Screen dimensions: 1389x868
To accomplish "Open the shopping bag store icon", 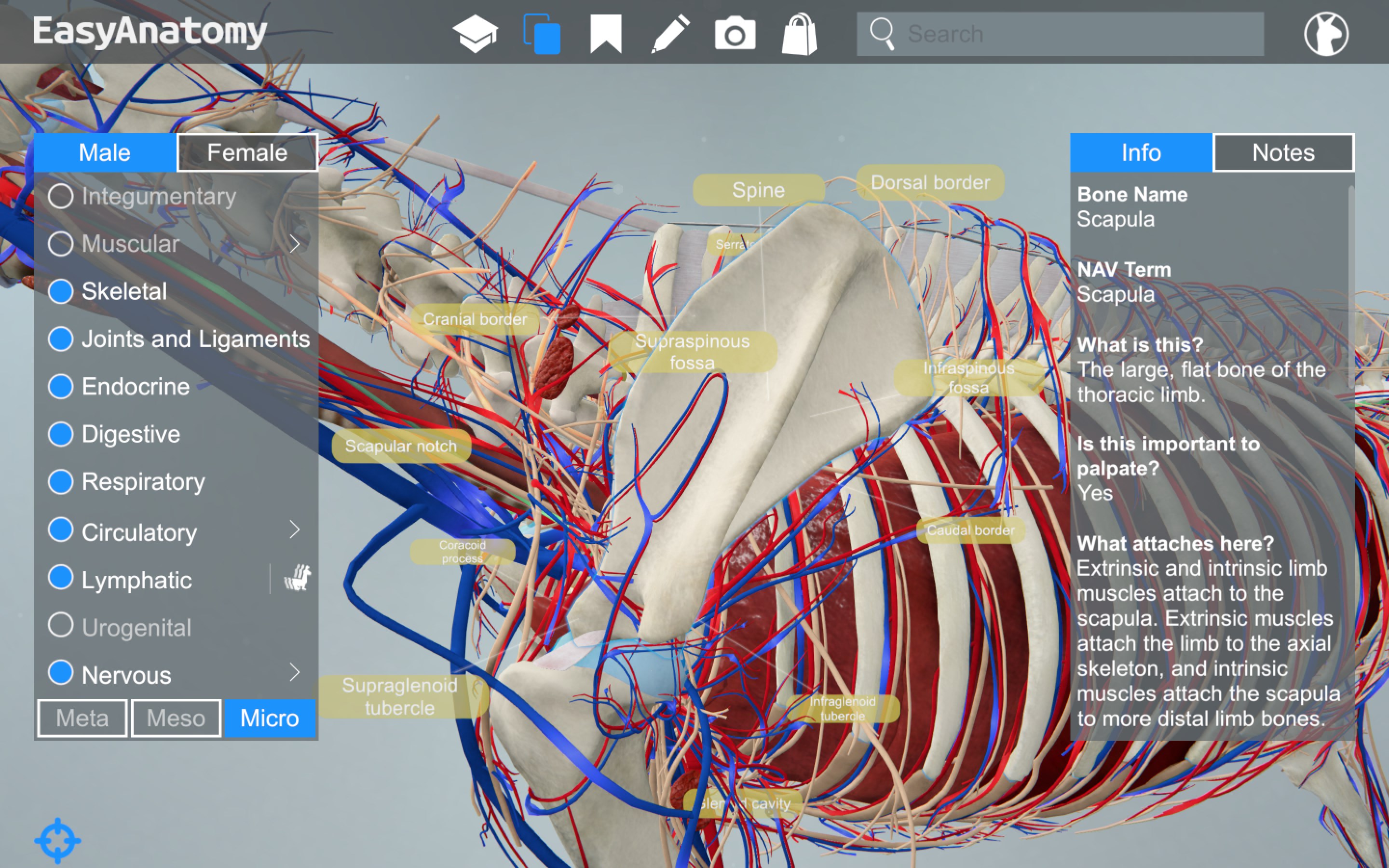I will click(800, 34).
